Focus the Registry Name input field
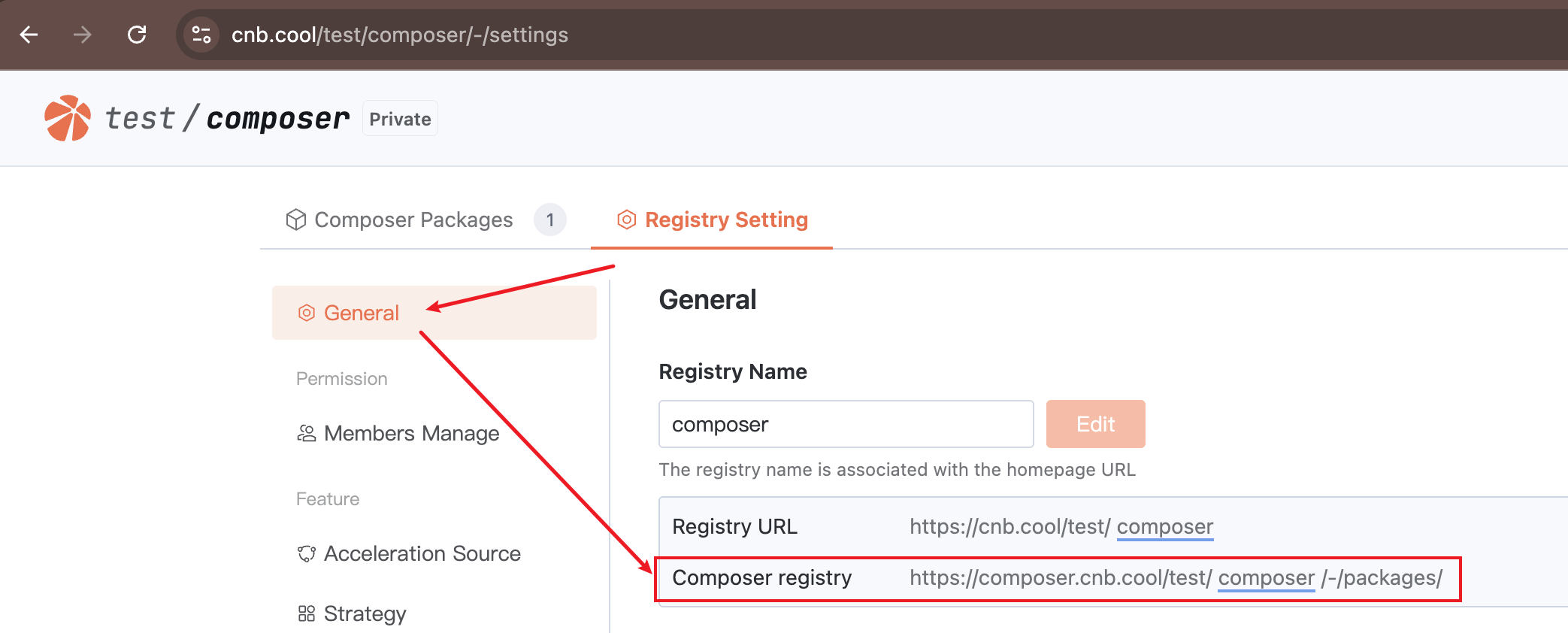 (x=846, y=424)
